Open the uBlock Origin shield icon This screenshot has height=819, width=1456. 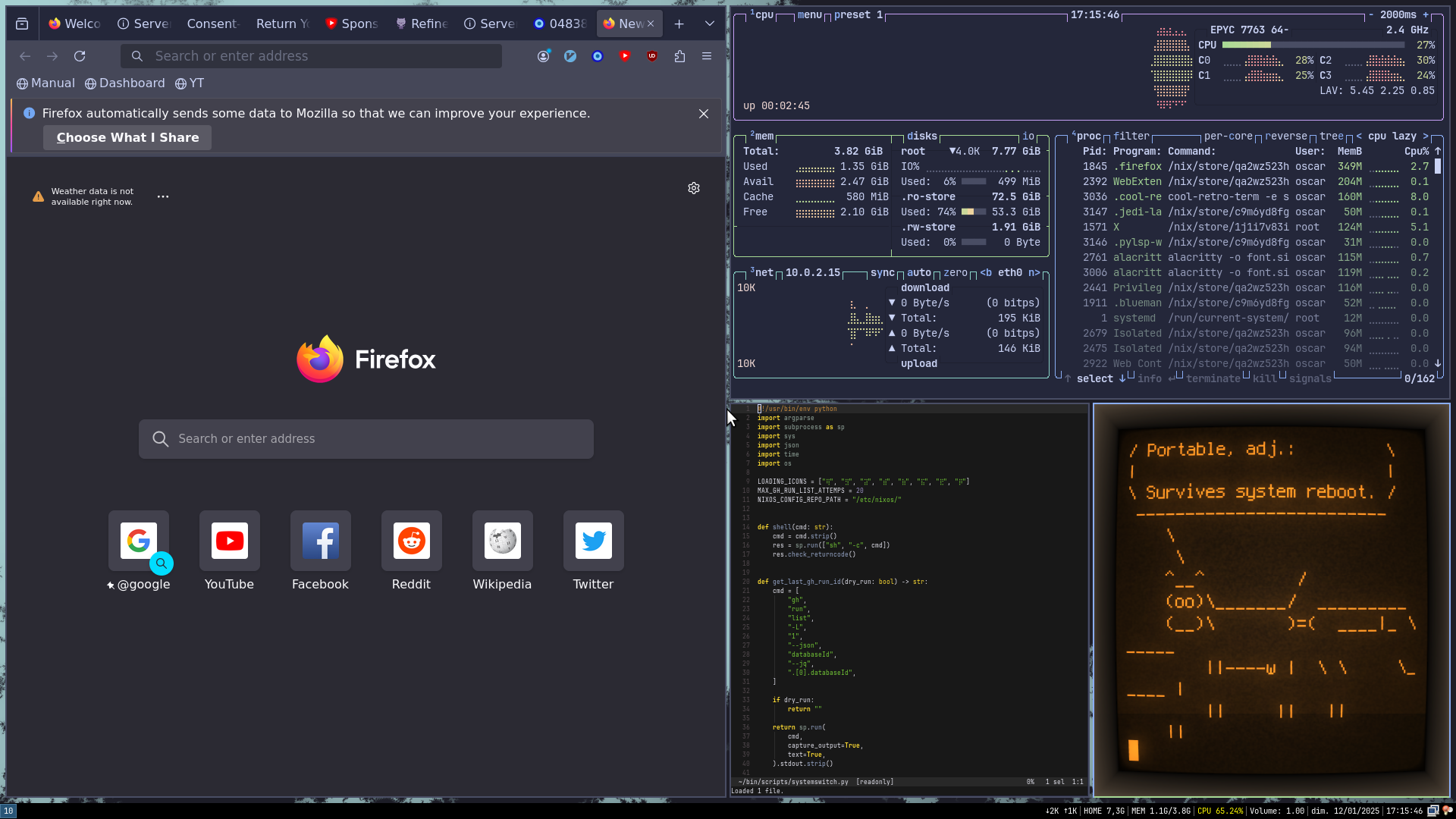pos(652,56)
